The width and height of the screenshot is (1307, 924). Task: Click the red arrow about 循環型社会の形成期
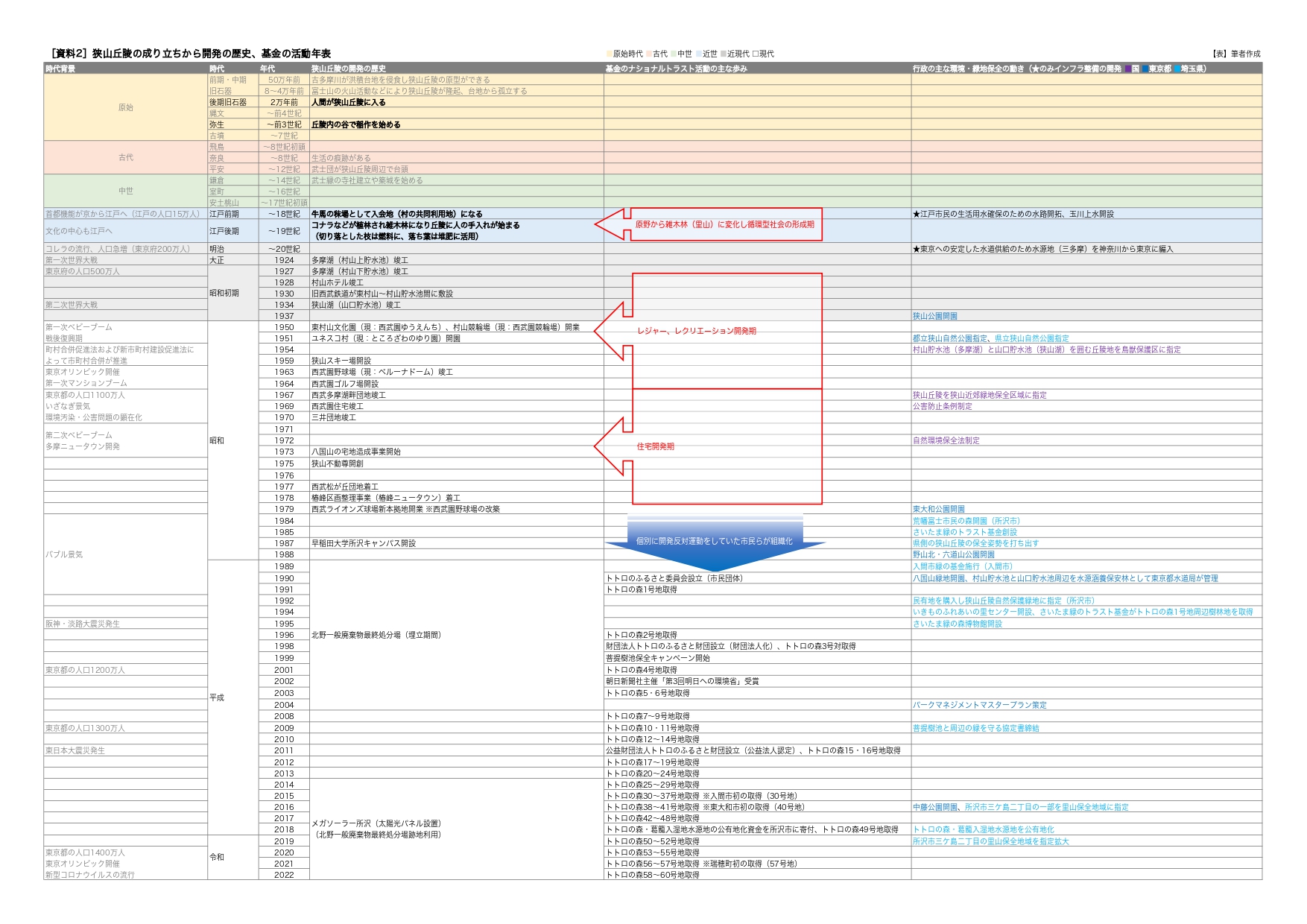click(723, 224)
